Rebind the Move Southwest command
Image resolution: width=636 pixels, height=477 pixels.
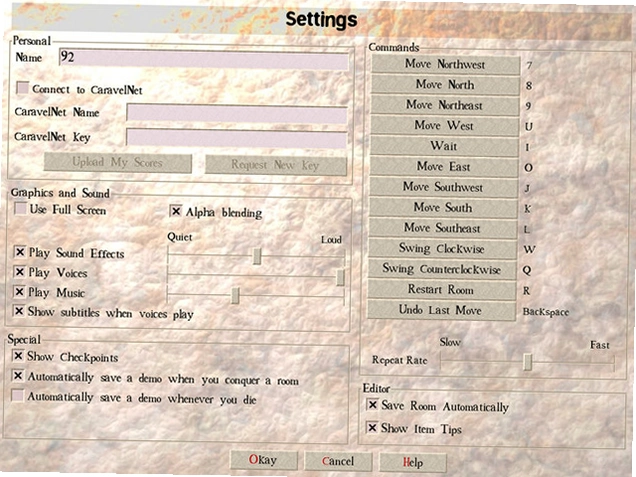(x=443, y=187)
